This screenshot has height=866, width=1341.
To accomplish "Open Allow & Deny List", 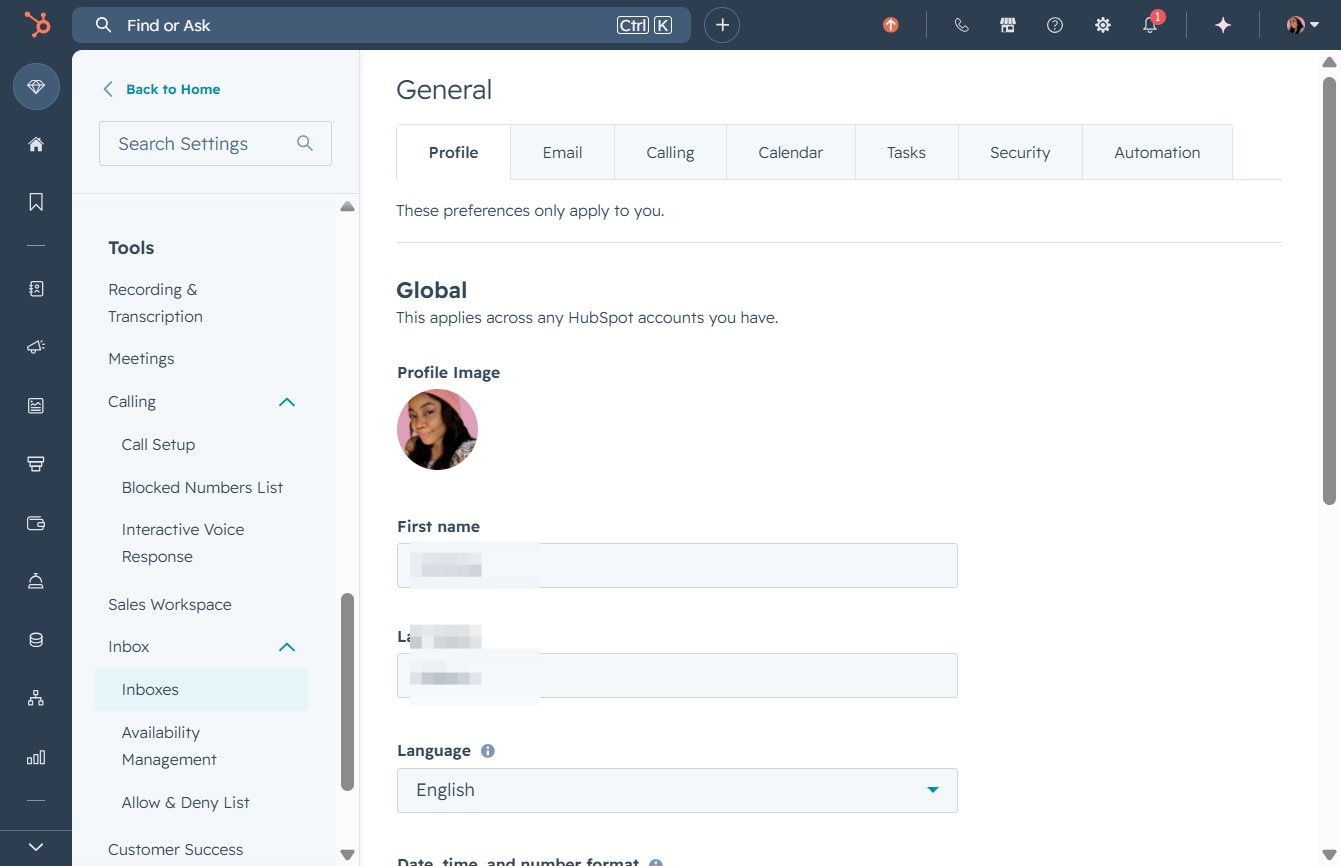I will point(185,803).
